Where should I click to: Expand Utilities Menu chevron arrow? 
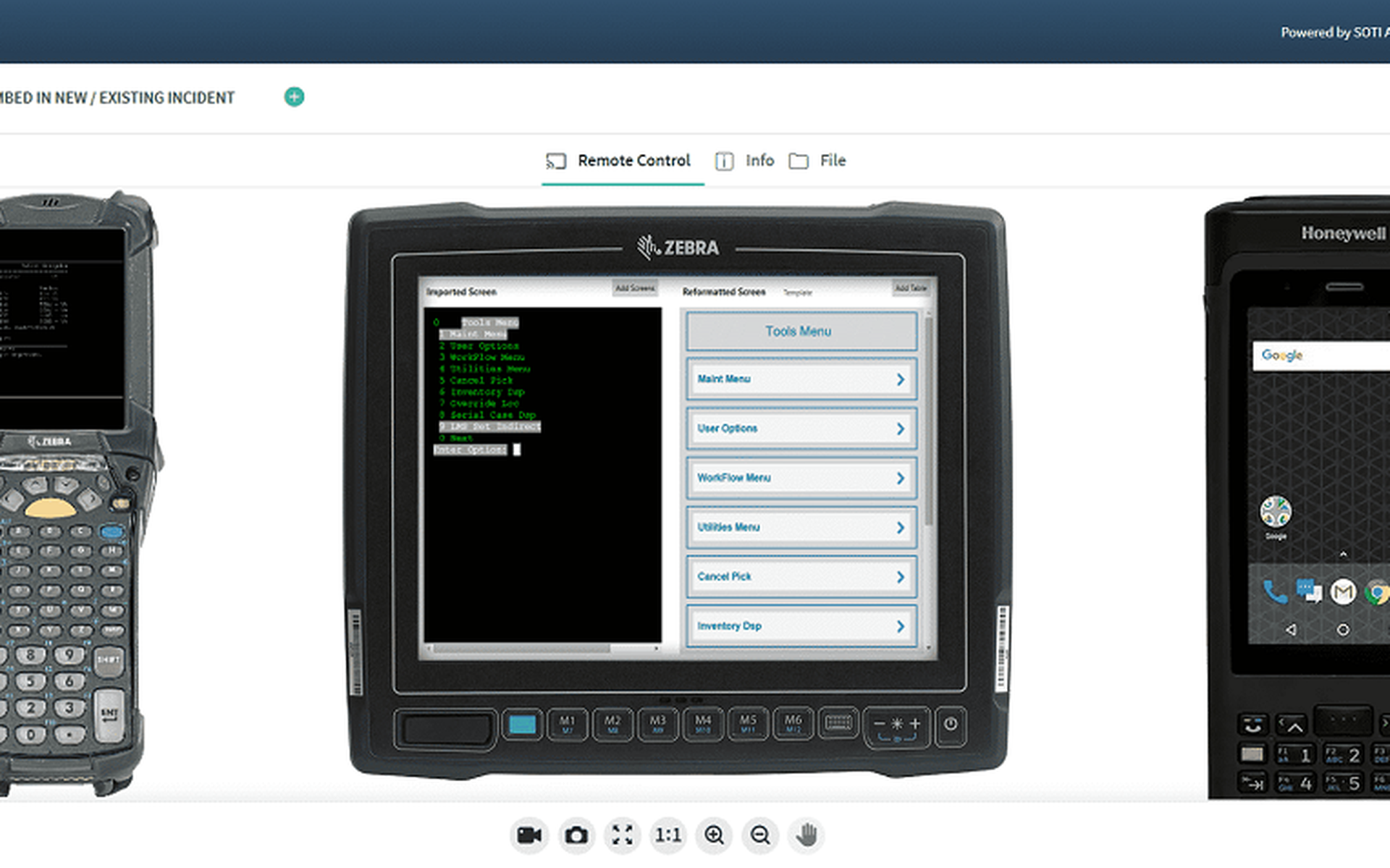[x=901, y=528]
